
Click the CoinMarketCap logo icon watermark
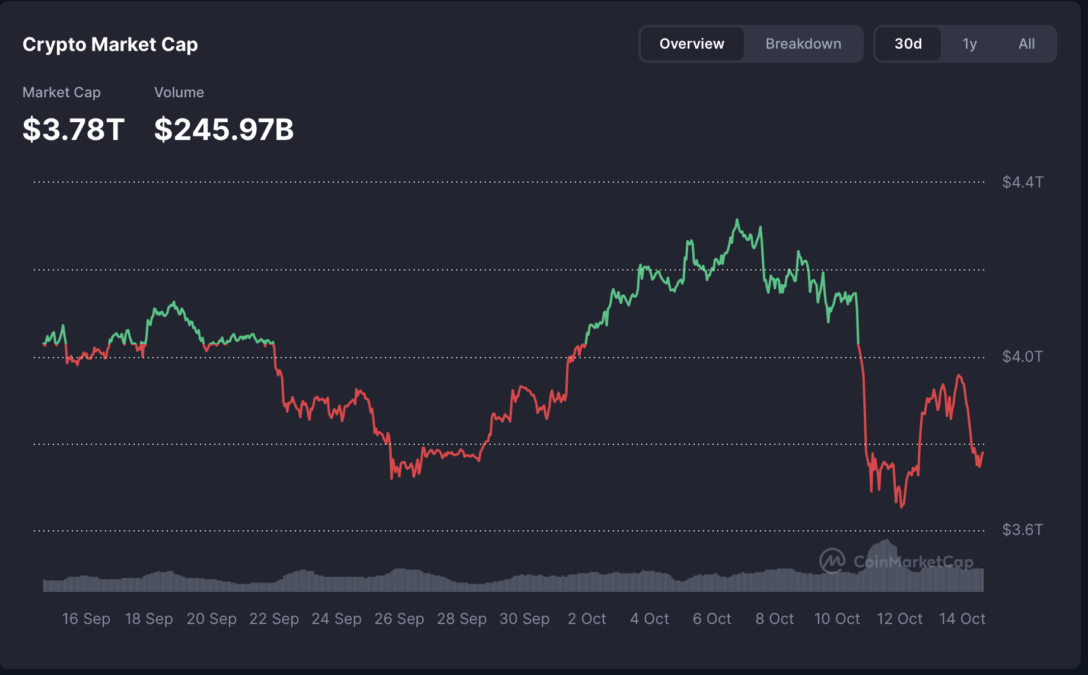click(832, 561)
